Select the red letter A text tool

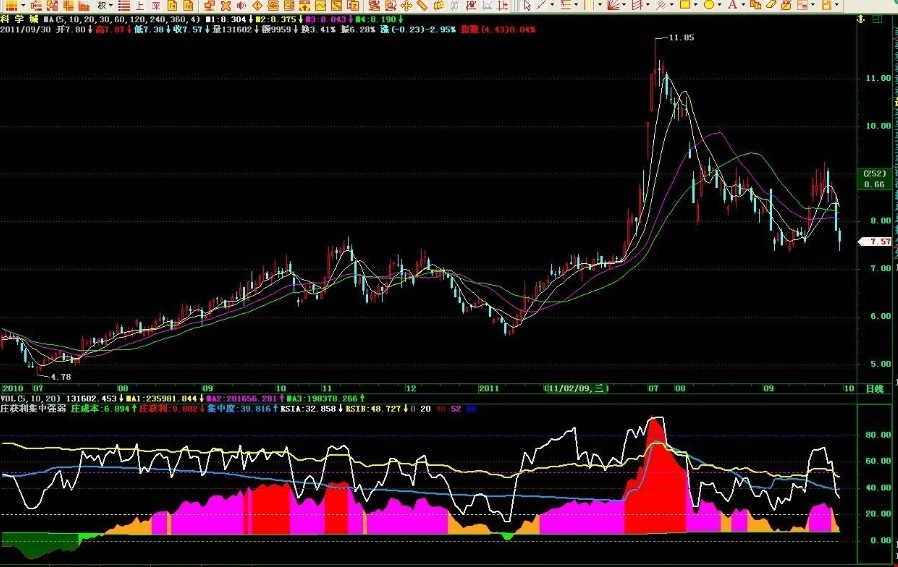[732, 5]
